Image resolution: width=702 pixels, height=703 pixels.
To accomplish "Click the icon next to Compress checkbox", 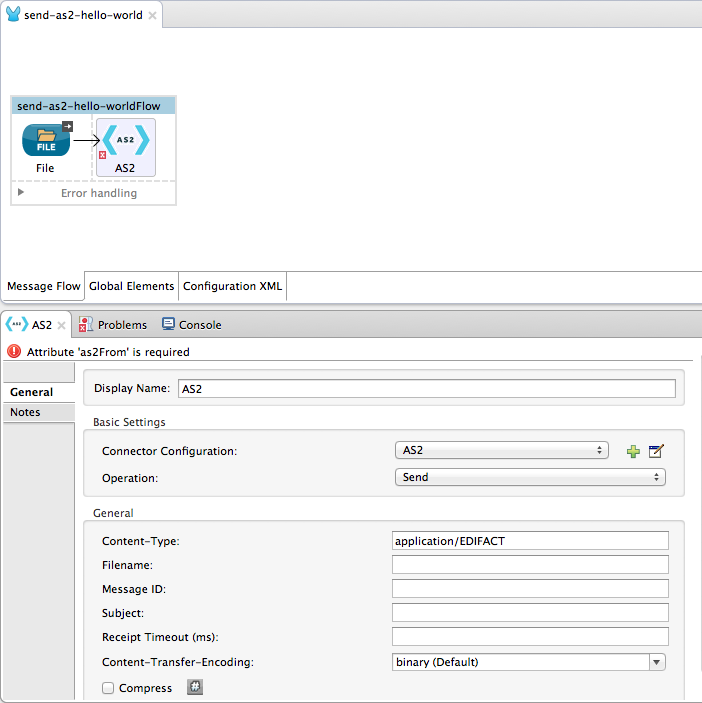I will click(x=195, y=688).
